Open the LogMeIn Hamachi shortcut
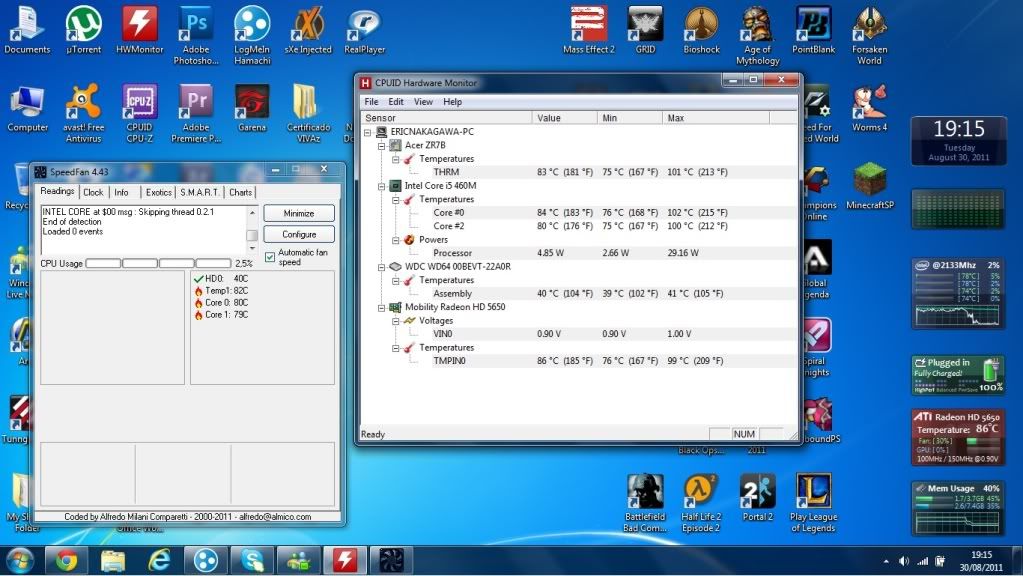 tap(252, 35)
